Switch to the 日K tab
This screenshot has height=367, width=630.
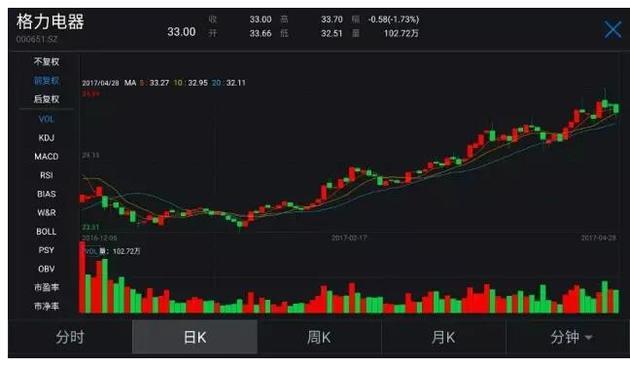[x=195, y=337]
